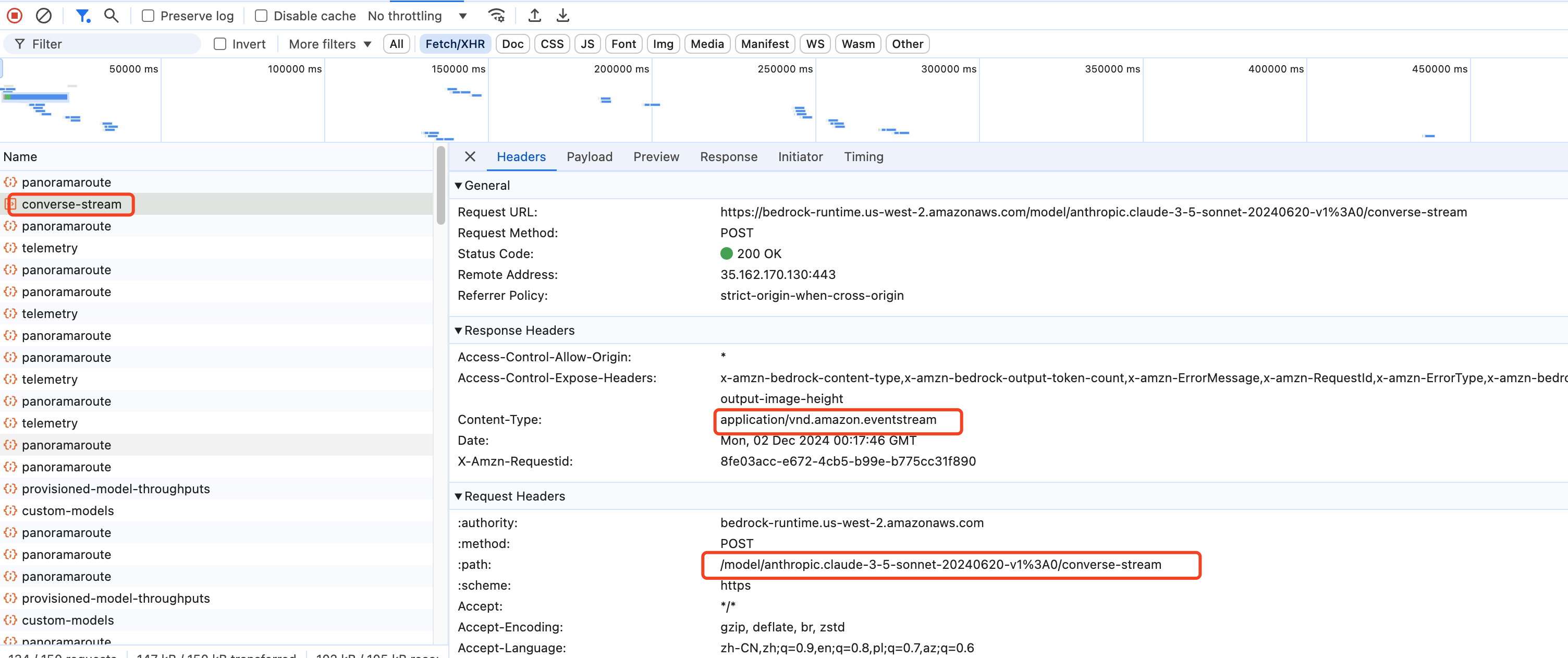Click the Request URL value
The height and width of the screenshot is (658, 1568).
[1093, 212]
